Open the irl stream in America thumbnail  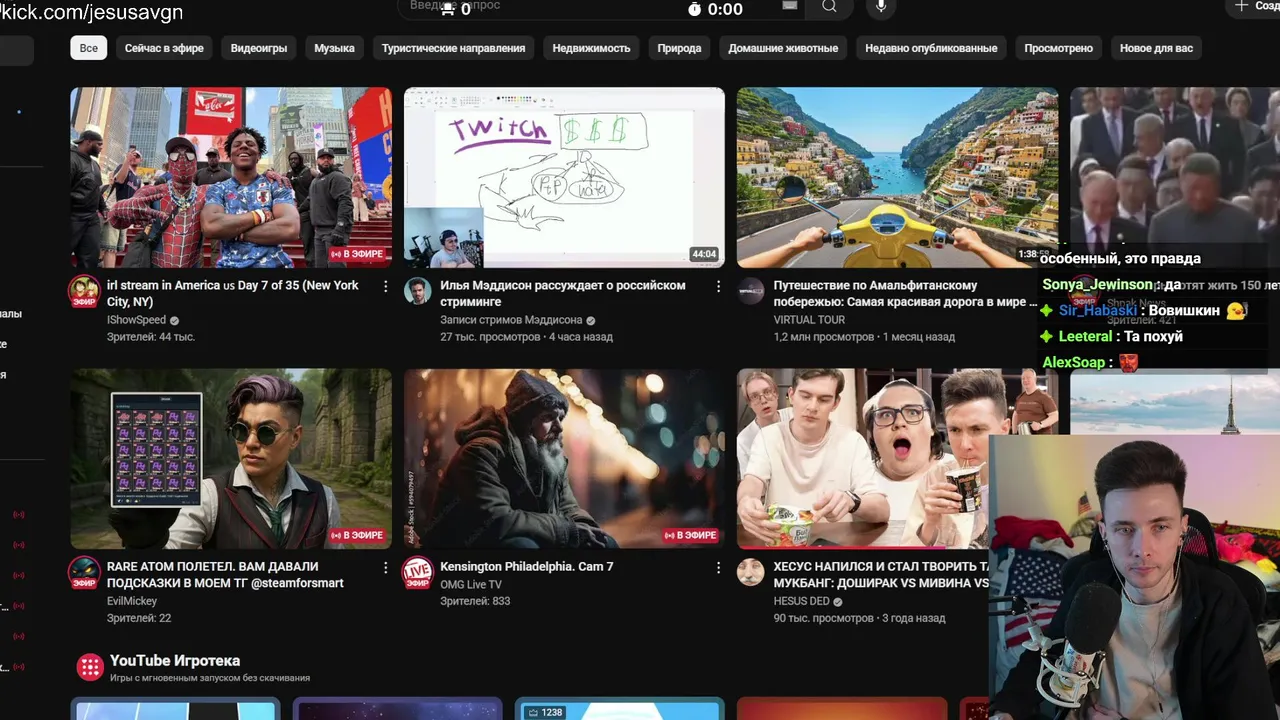click(x=231, y=177)
